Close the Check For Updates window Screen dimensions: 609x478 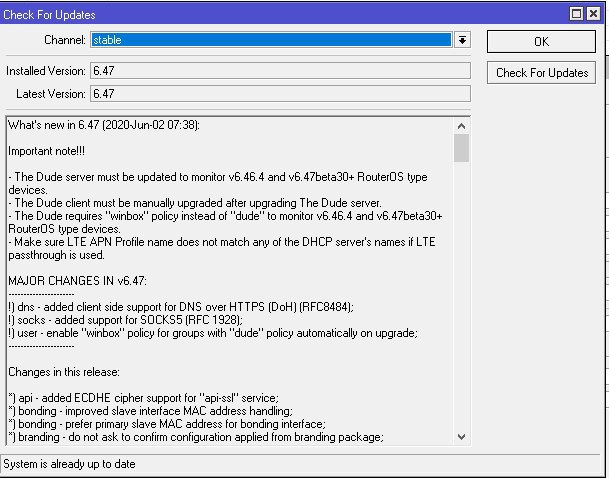click(593, 14)
